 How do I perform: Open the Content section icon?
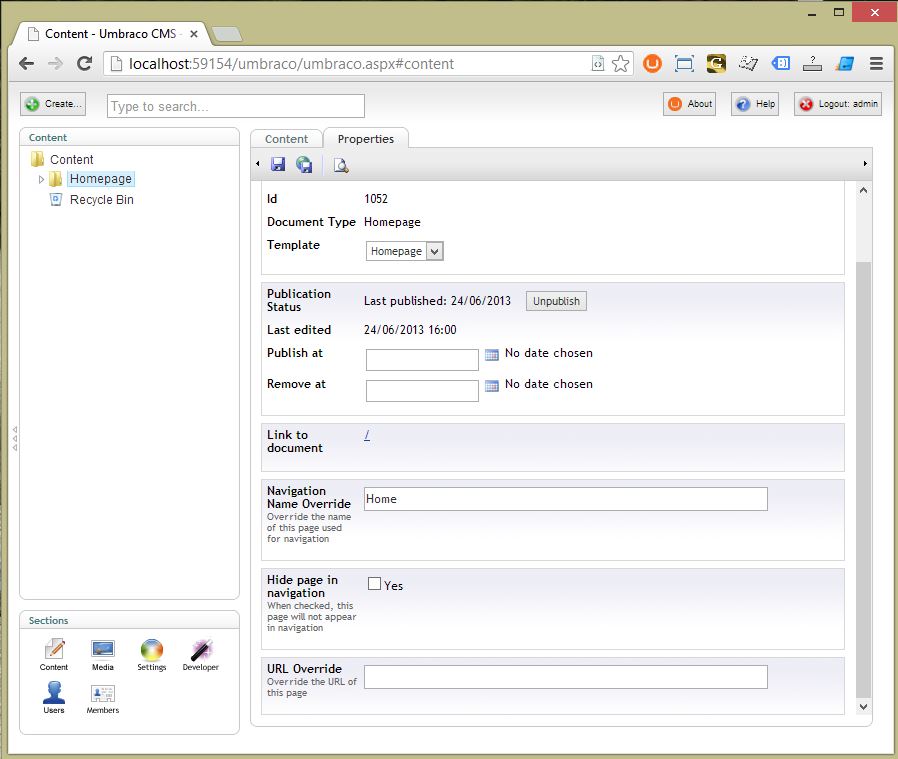pos(54,655)
